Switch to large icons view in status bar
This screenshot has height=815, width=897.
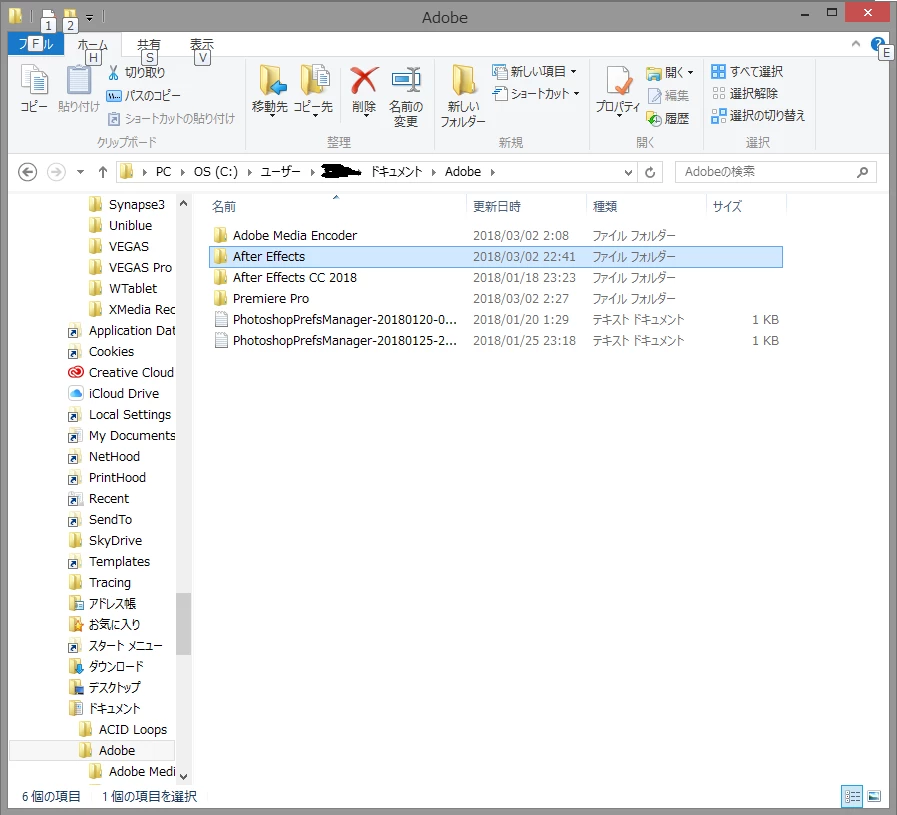pyautogui.click(x=874, y=796)
